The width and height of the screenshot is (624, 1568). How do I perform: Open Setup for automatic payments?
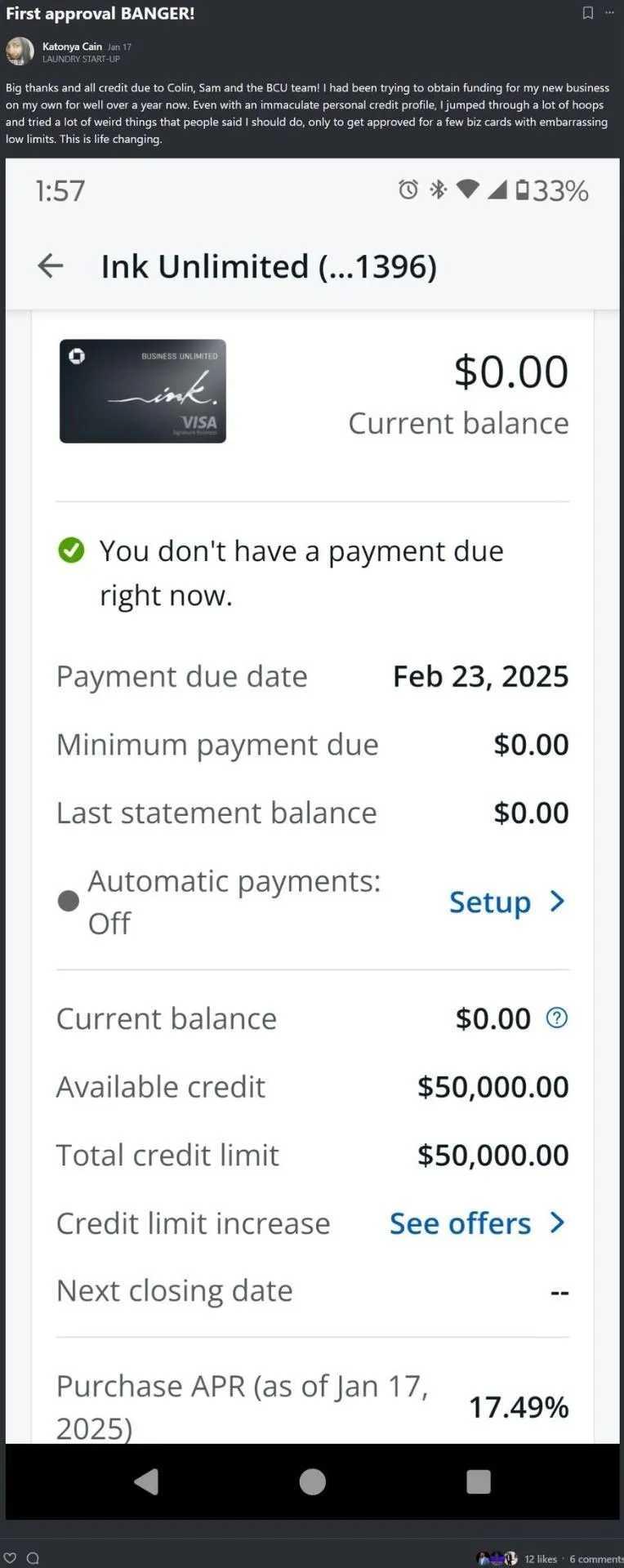tap(490, 902)
